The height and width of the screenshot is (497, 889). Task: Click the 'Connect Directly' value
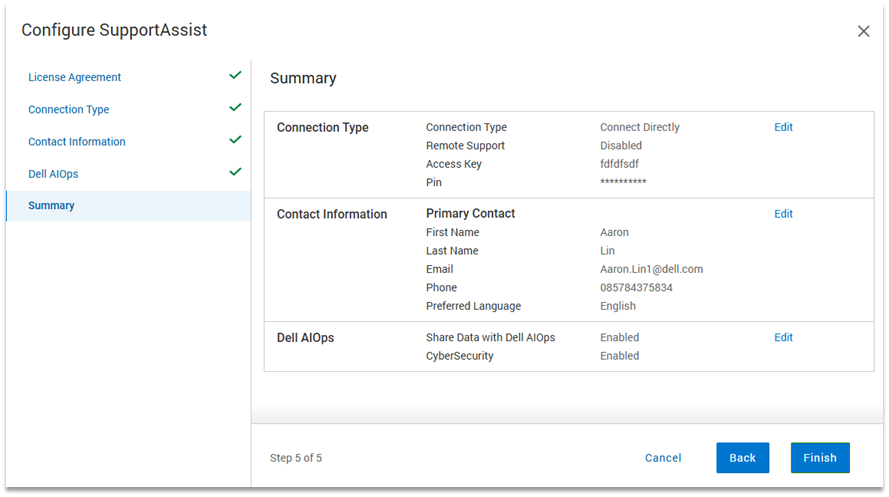tap(640, 127)
